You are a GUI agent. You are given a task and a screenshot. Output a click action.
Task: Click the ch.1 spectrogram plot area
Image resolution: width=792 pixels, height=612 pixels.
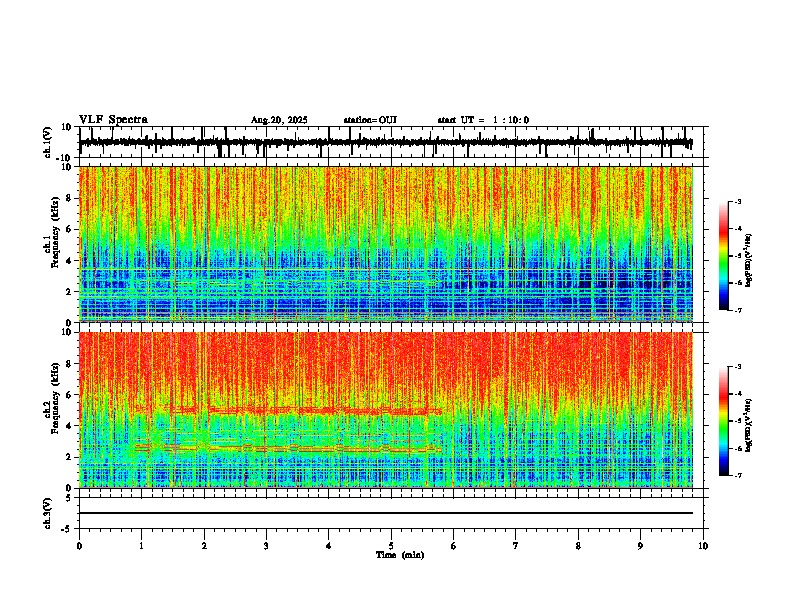click(x=385, y=244)
